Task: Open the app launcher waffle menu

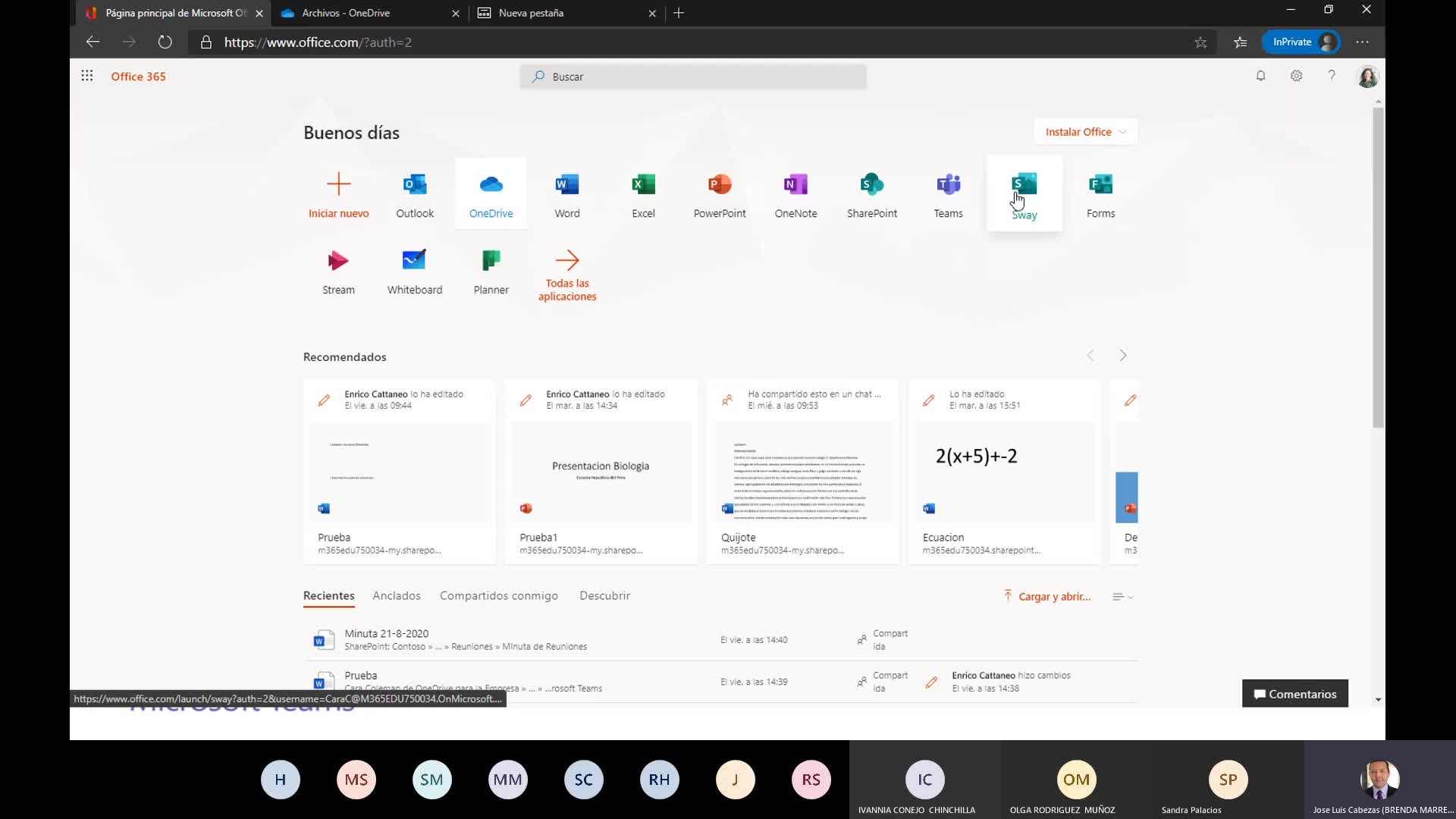Action: (x=87, y=76)
